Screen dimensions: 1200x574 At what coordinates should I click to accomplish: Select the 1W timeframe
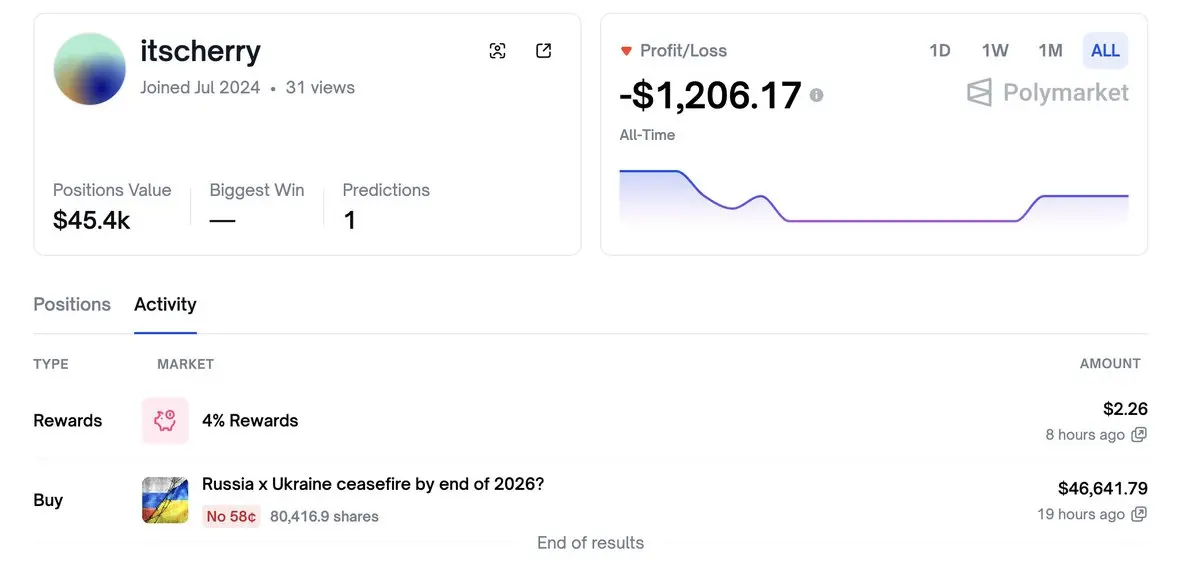(x=995, y=50)
